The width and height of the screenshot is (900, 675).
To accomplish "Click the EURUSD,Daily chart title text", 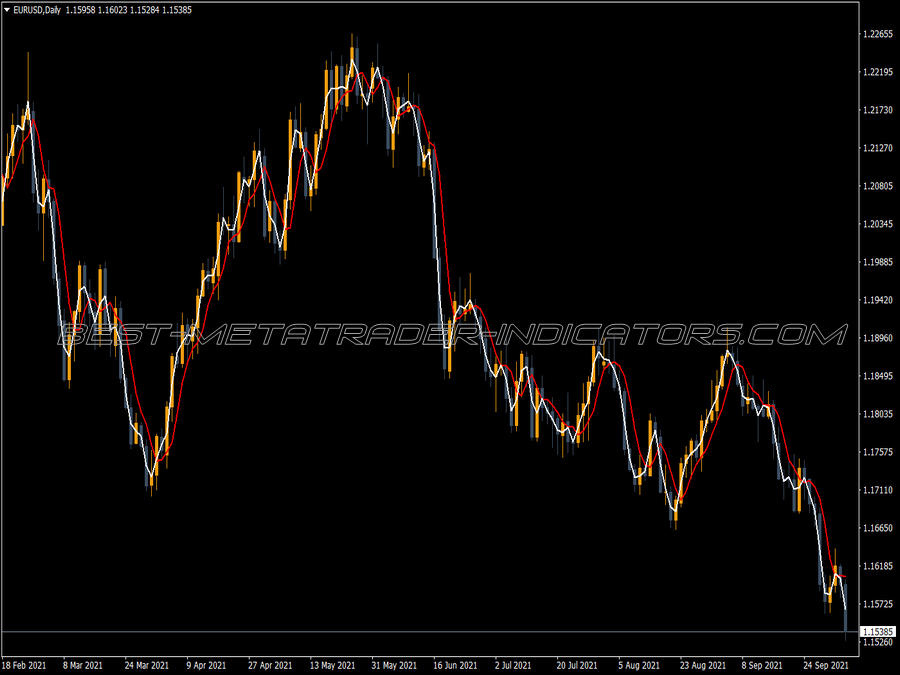I will (37, 10).
